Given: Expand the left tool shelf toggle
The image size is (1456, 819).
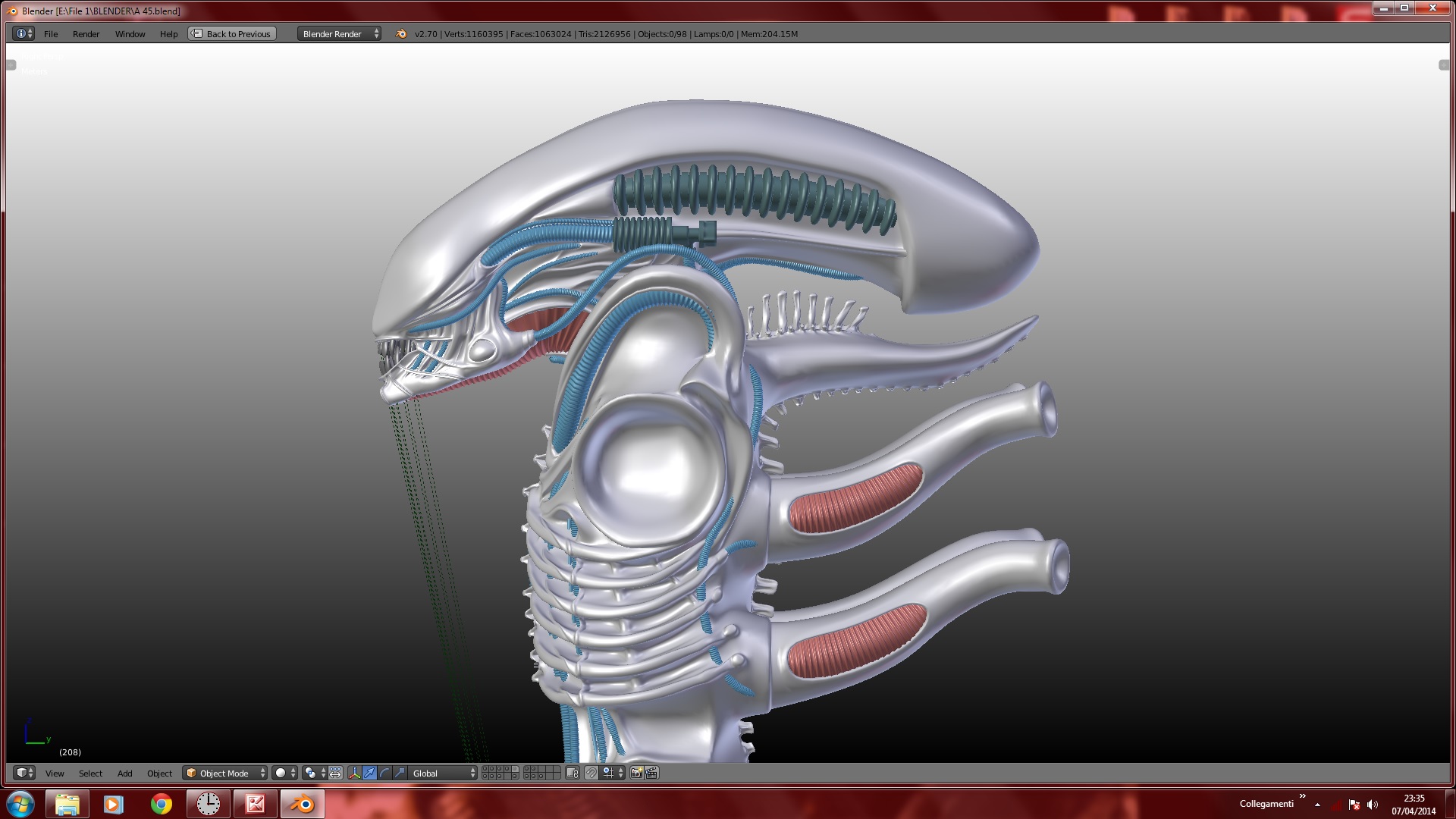Looking at the screenshot, I should [11, 65].
